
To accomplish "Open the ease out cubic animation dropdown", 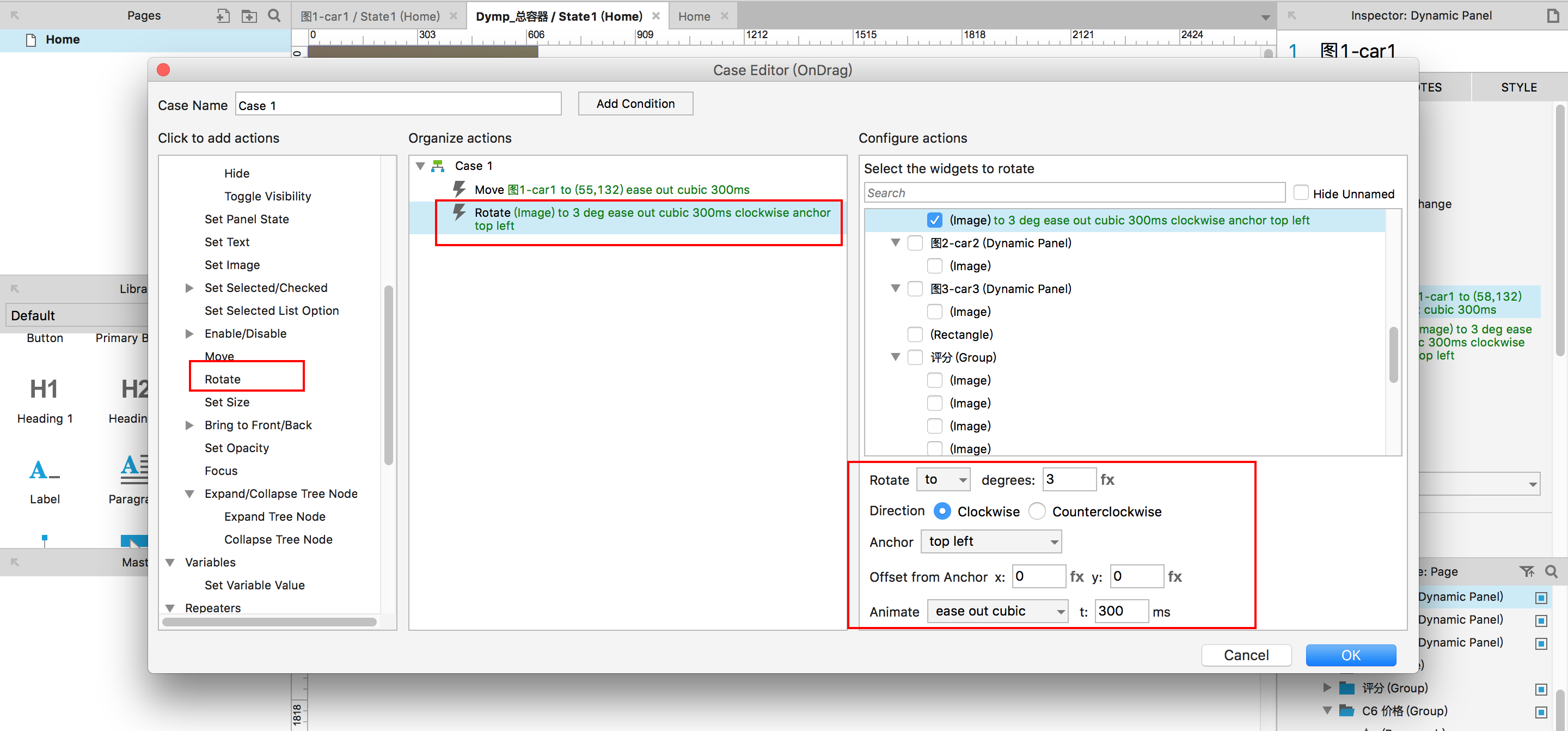I will [997, 611].
